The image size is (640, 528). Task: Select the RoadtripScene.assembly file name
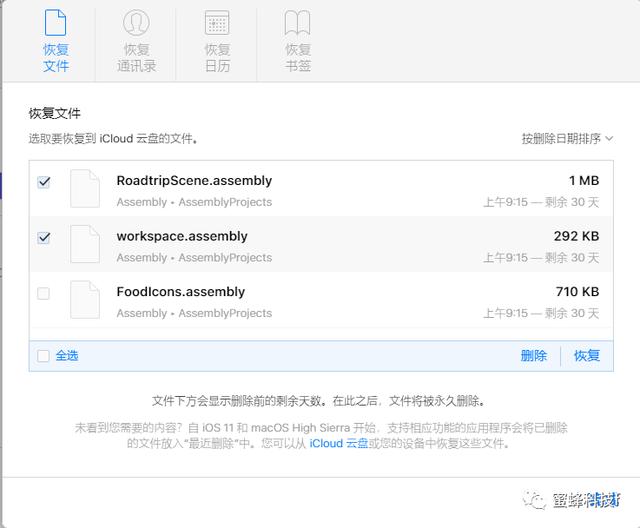(x=194, y=180)
